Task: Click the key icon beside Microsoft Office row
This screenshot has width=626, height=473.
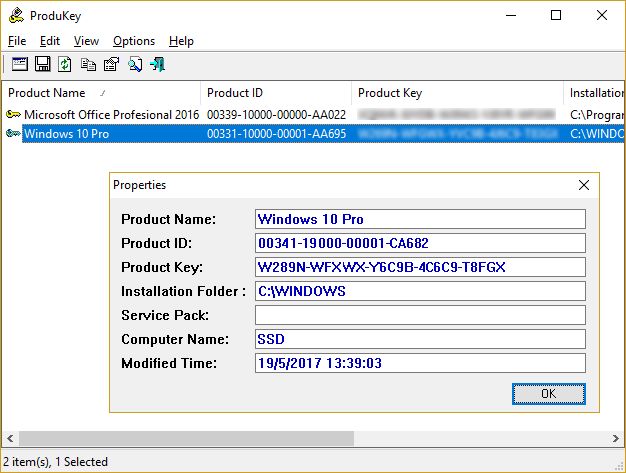Action: 13,115
